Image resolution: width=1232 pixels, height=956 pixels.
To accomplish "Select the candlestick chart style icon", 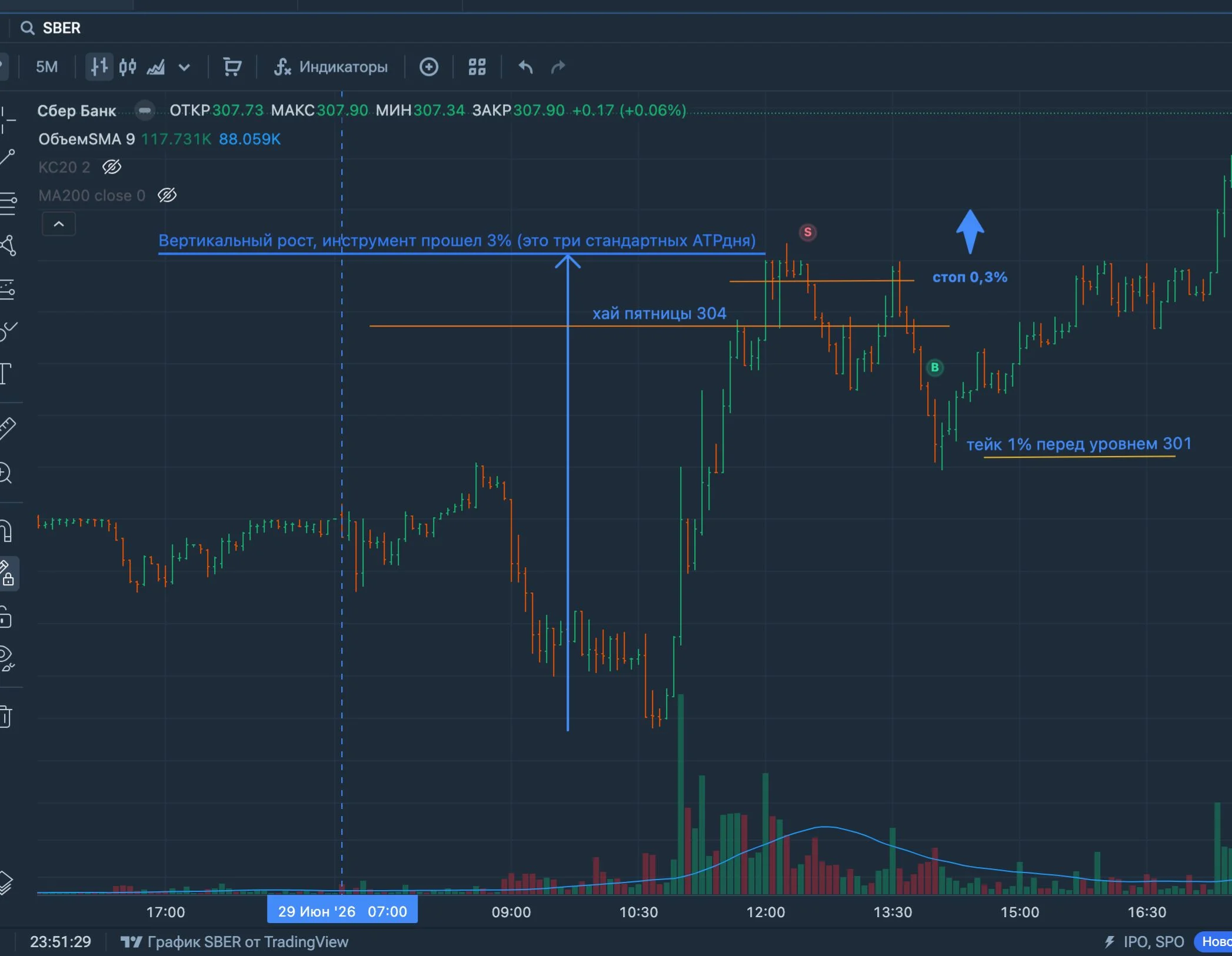I will tap(128, 67).
